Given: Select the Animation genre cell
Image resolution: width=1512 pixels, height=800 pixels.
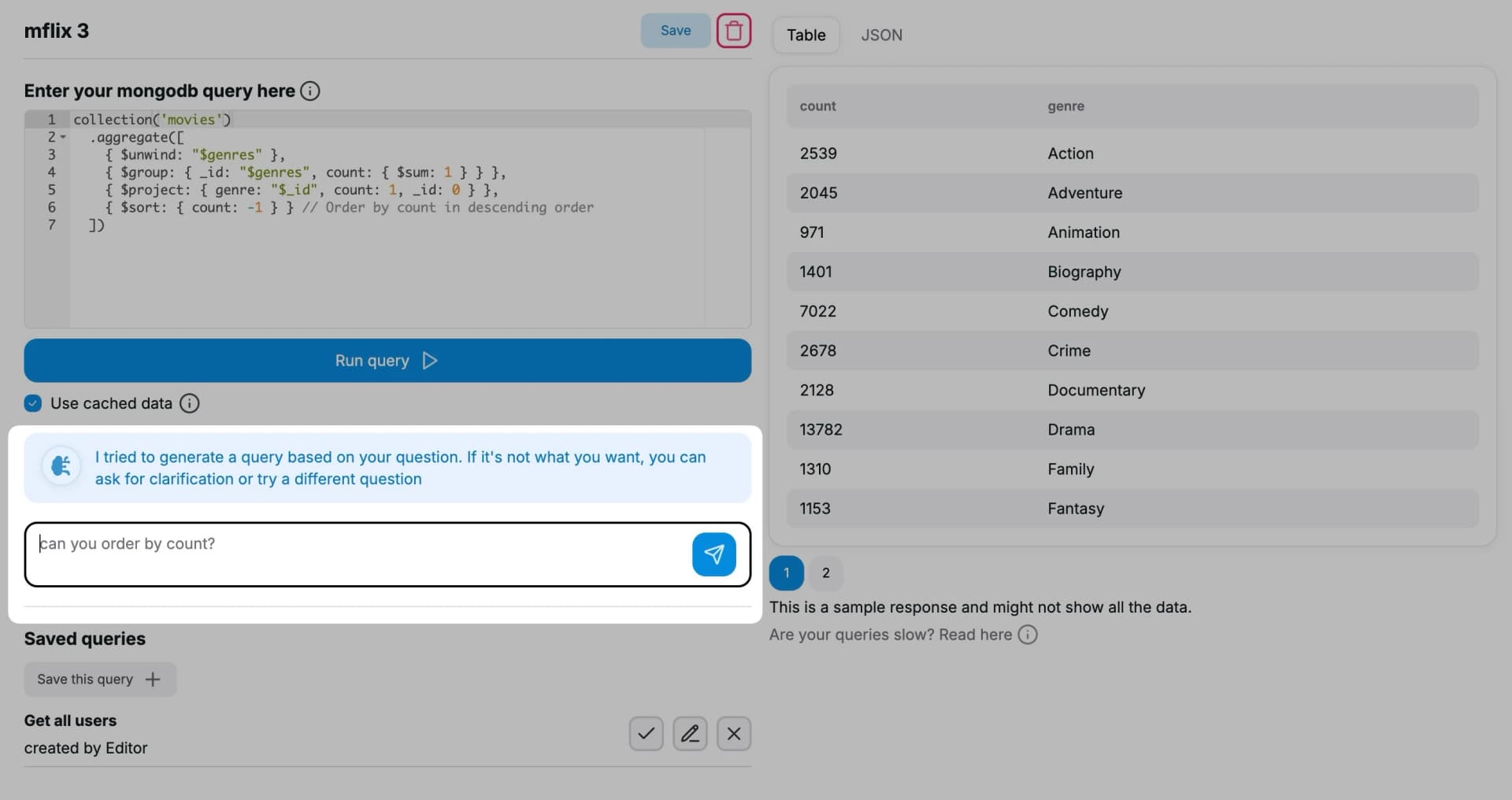Looking at the screenshot, I should 1083,232.
